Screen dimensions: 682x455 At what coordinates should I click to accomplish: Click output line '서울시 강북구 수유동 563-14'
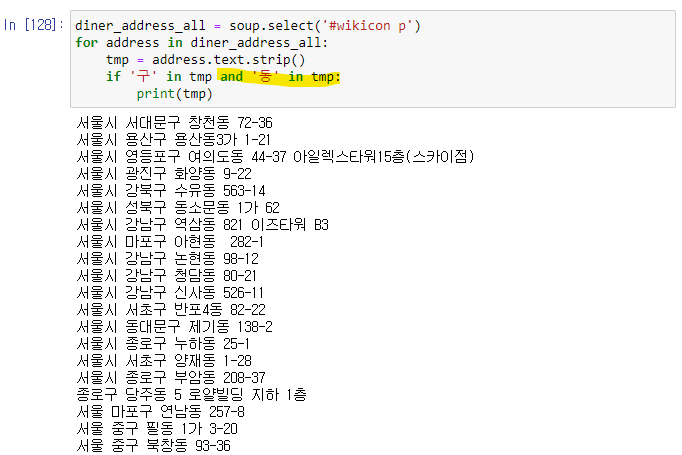[171, 191]
